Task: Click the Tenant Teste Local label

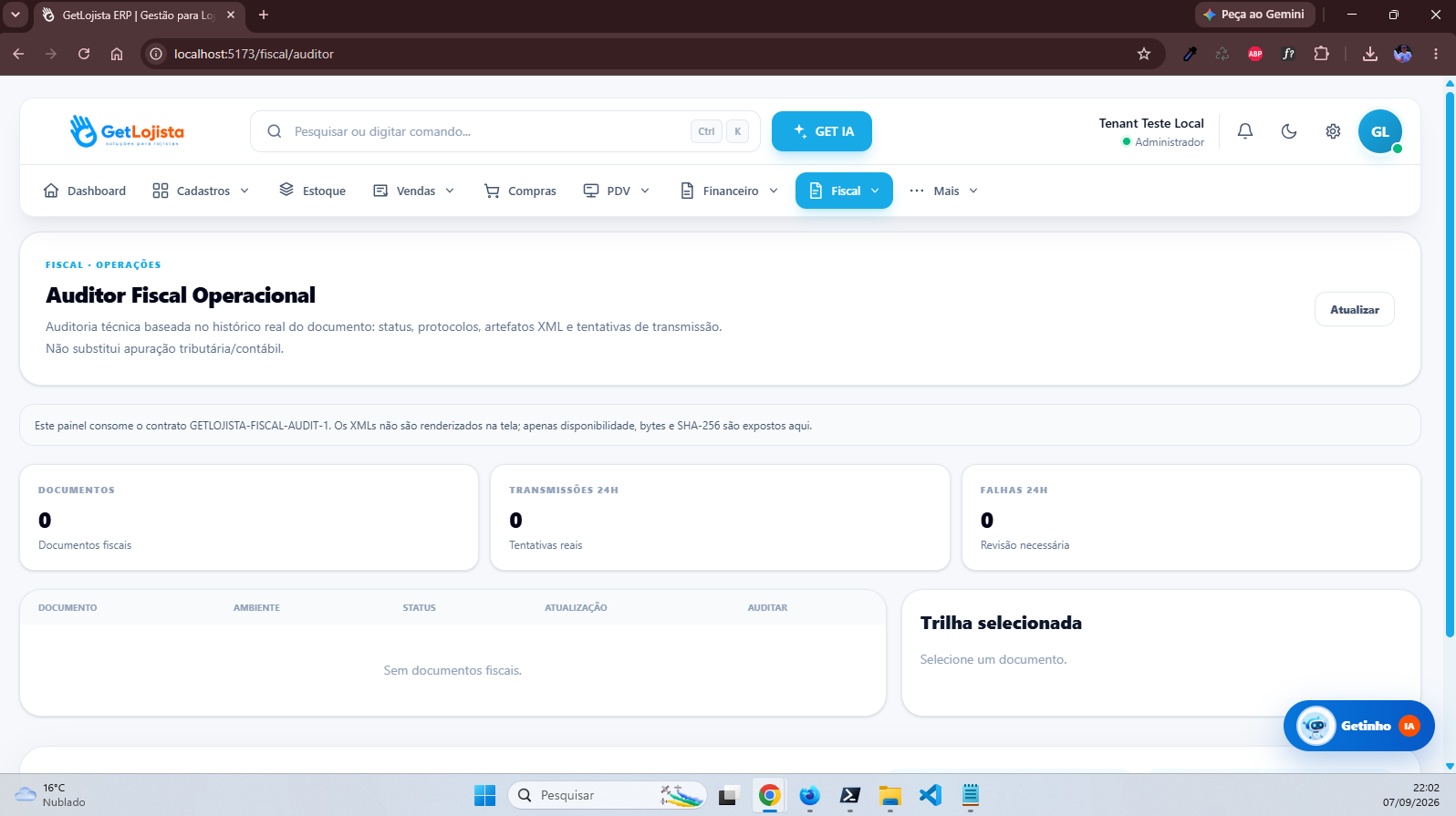Action: (1151, 123)
